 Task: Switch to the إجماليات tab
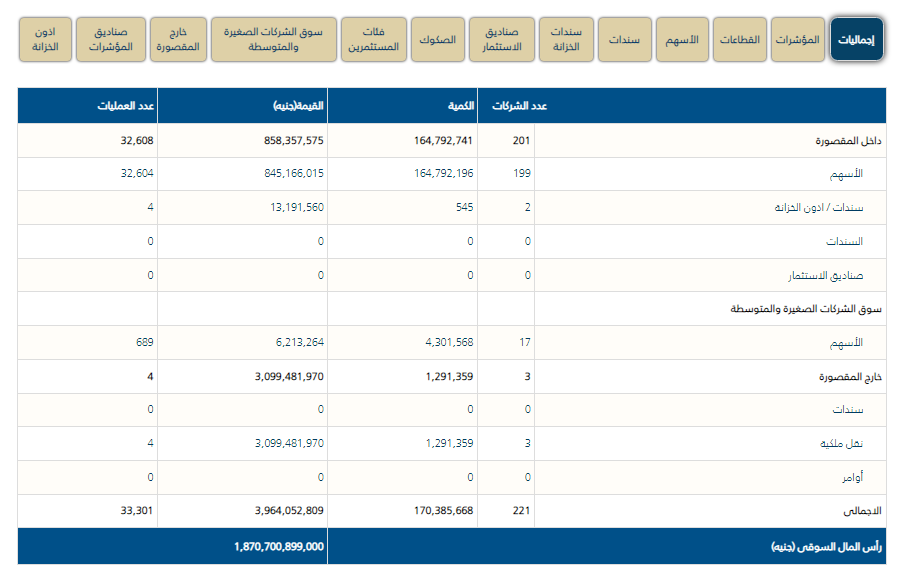tap(857, 39)
